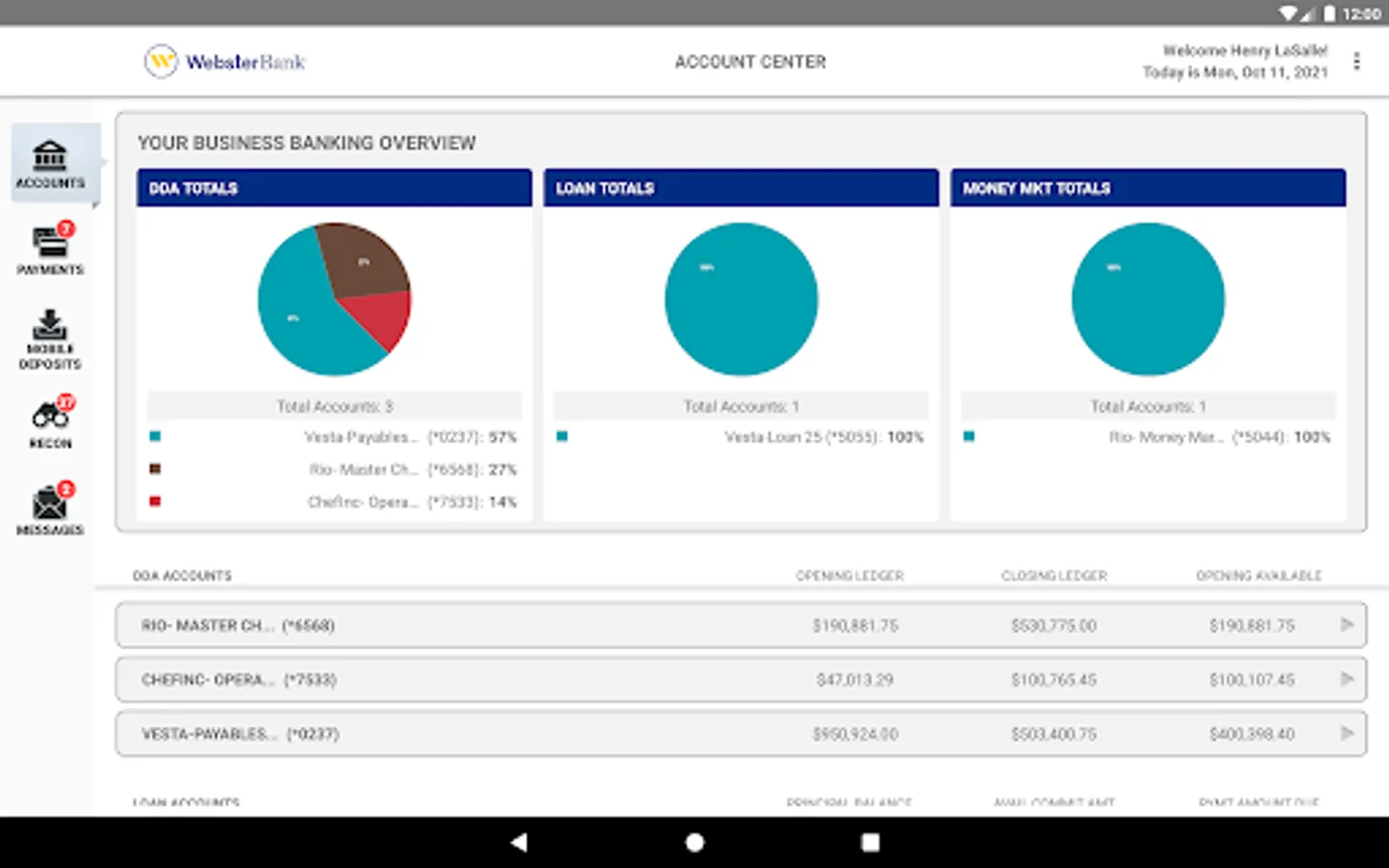Click brown swatch for Rio- Master Ch legend
The width and height of the screenshot is (1389, 868).
[155, 469]
